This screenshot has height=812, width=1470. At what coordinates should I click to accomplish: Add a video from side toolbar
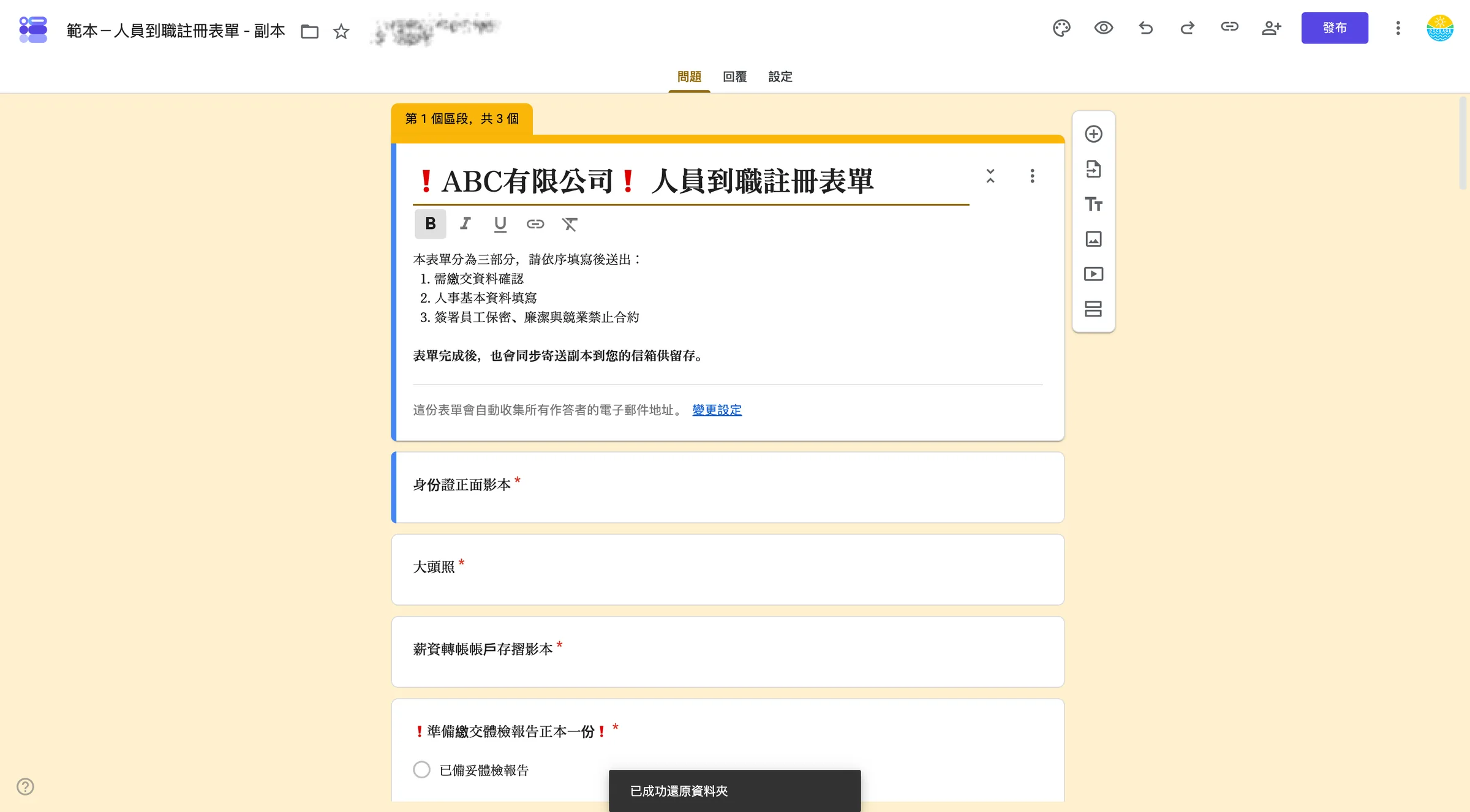pyautogui.click(x=1093, y=274)
